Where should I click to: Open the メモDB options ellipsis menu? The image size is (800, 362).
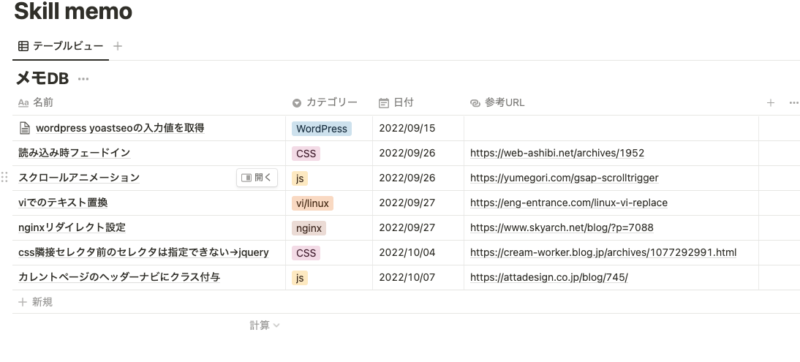tap(83, 79)
